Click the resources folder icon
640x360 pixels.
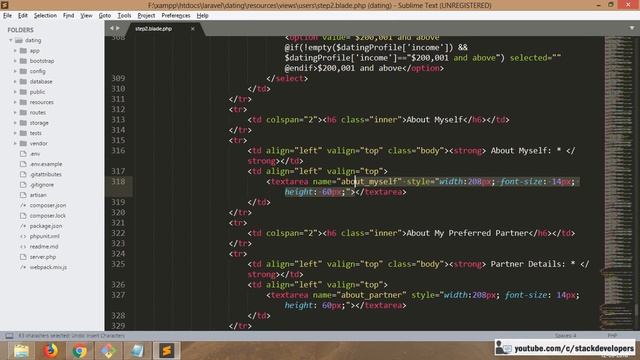point(23,102)
